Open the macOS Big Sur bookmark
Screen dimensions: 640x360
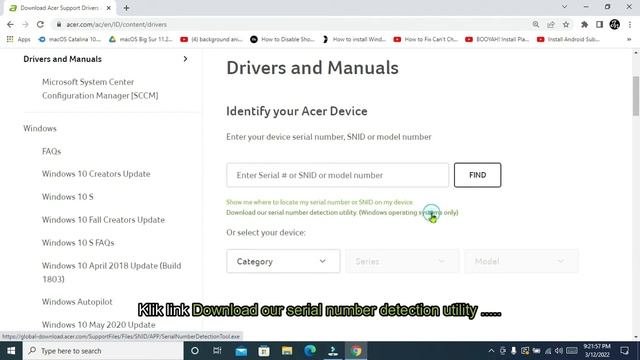(141, 39)
